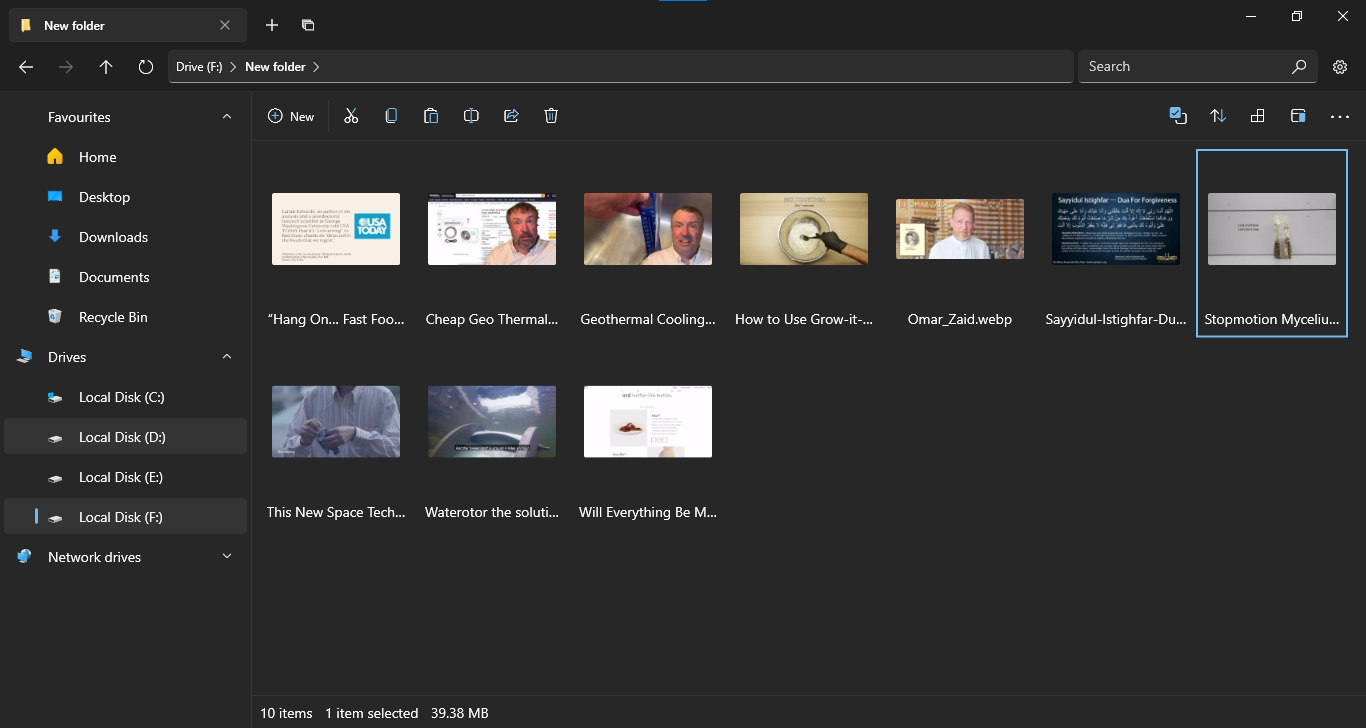Close the New folder tab
This screenshot has width=1366, height=728.
pyautogui.click(x=225, y=25)
